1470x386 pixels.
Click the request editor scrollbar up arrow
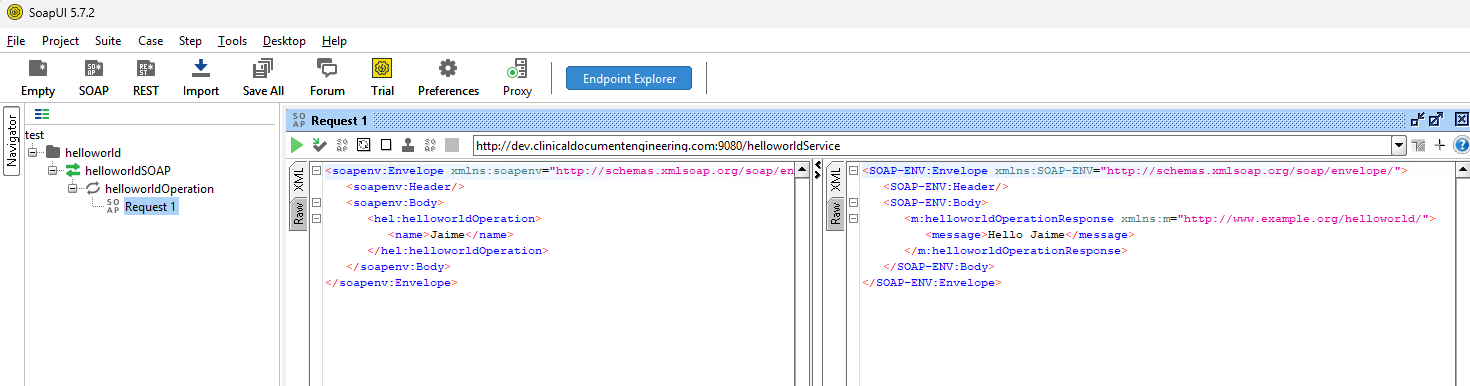(x=802, y=171)
